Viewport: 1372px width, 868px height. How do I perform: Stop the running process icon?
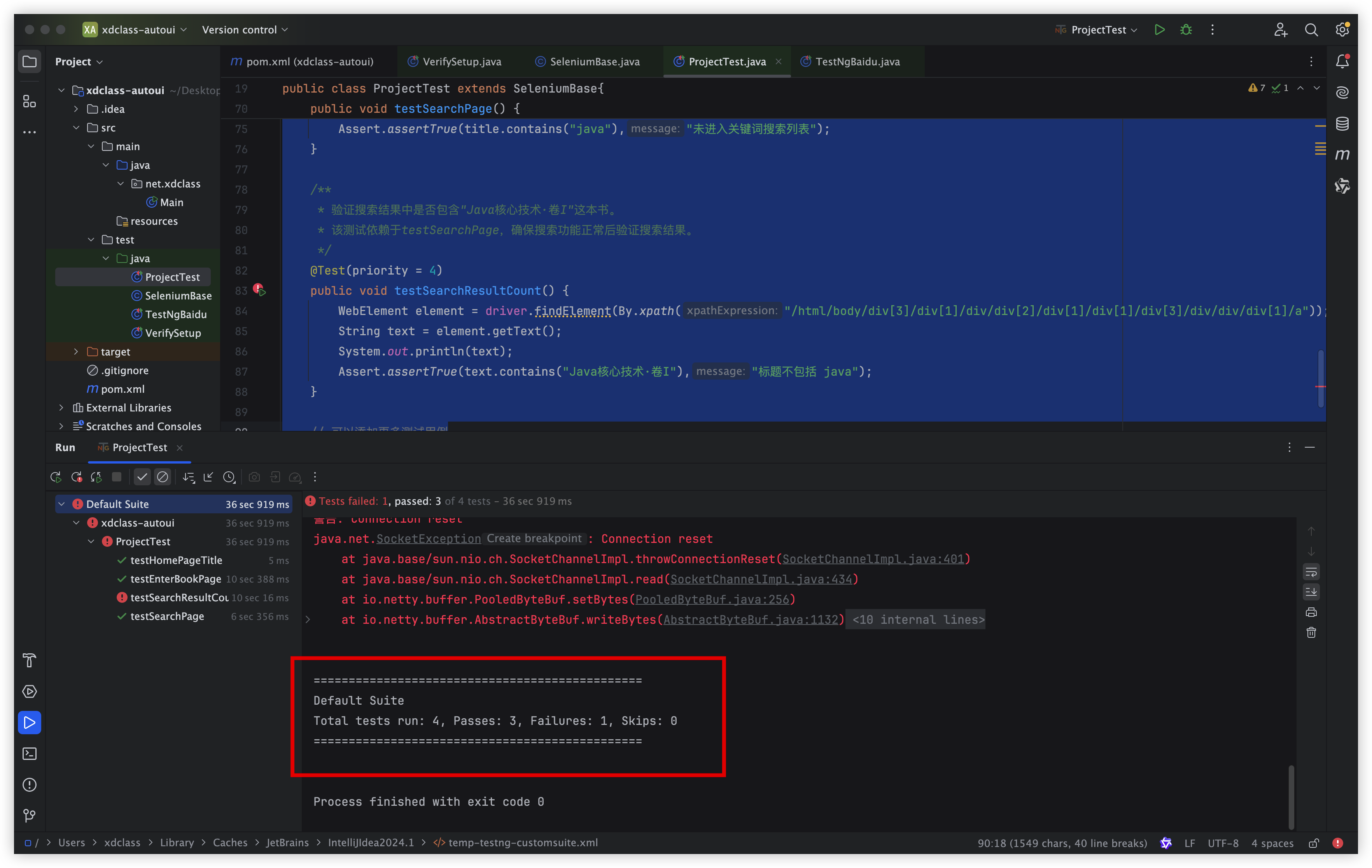coord(116,477)
